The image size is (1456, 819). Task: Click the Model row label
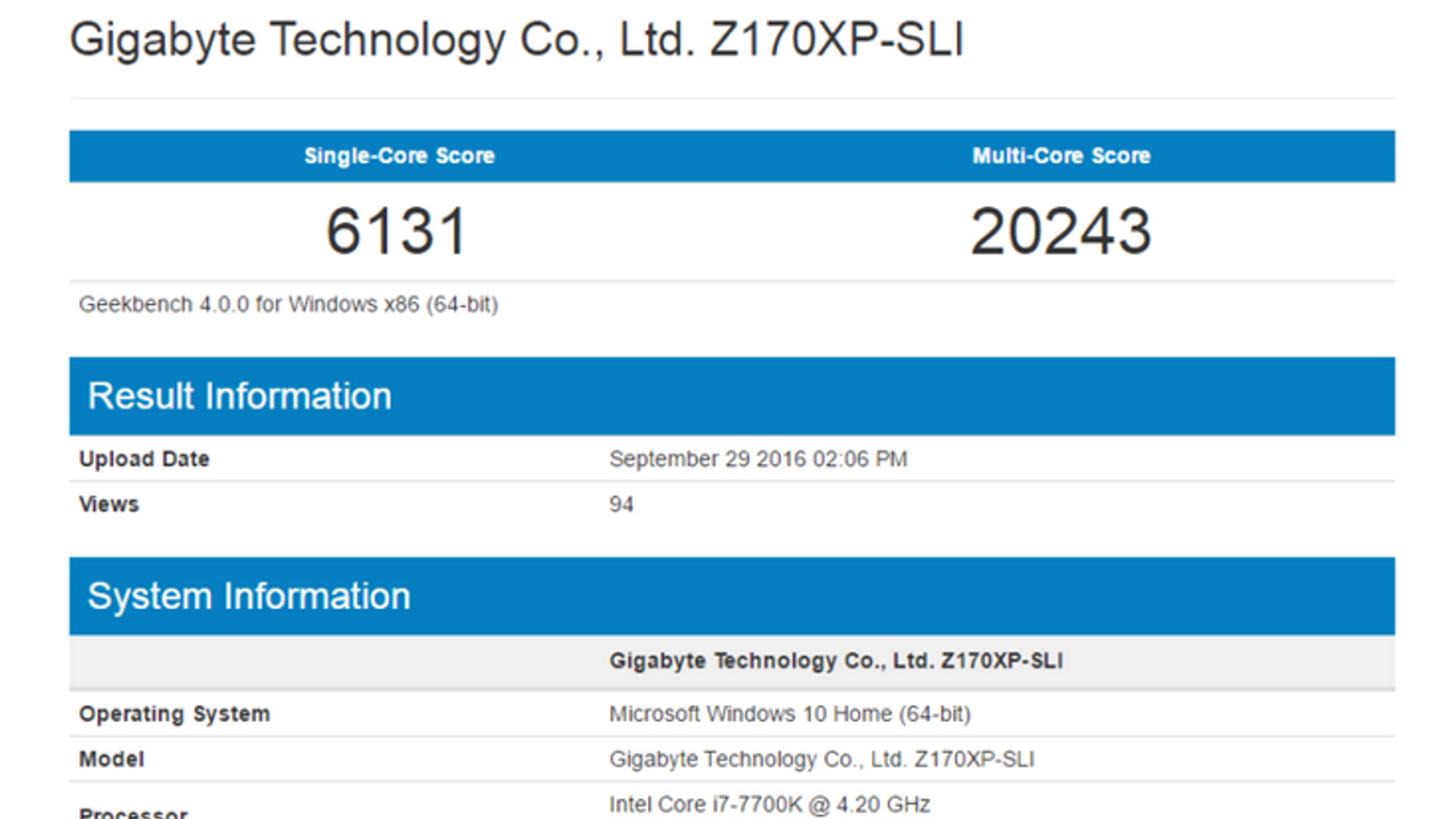point(111,759)
